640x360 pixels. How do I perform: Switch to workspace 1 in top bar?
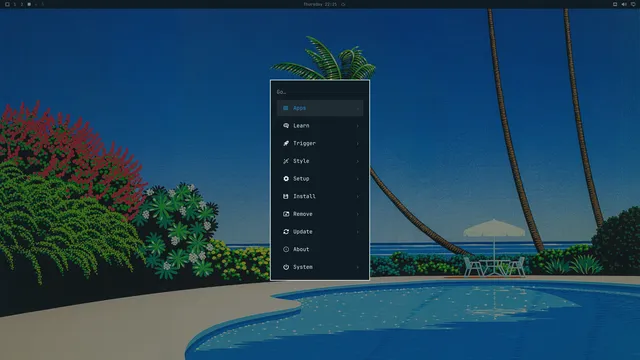[x=15, y=4]
